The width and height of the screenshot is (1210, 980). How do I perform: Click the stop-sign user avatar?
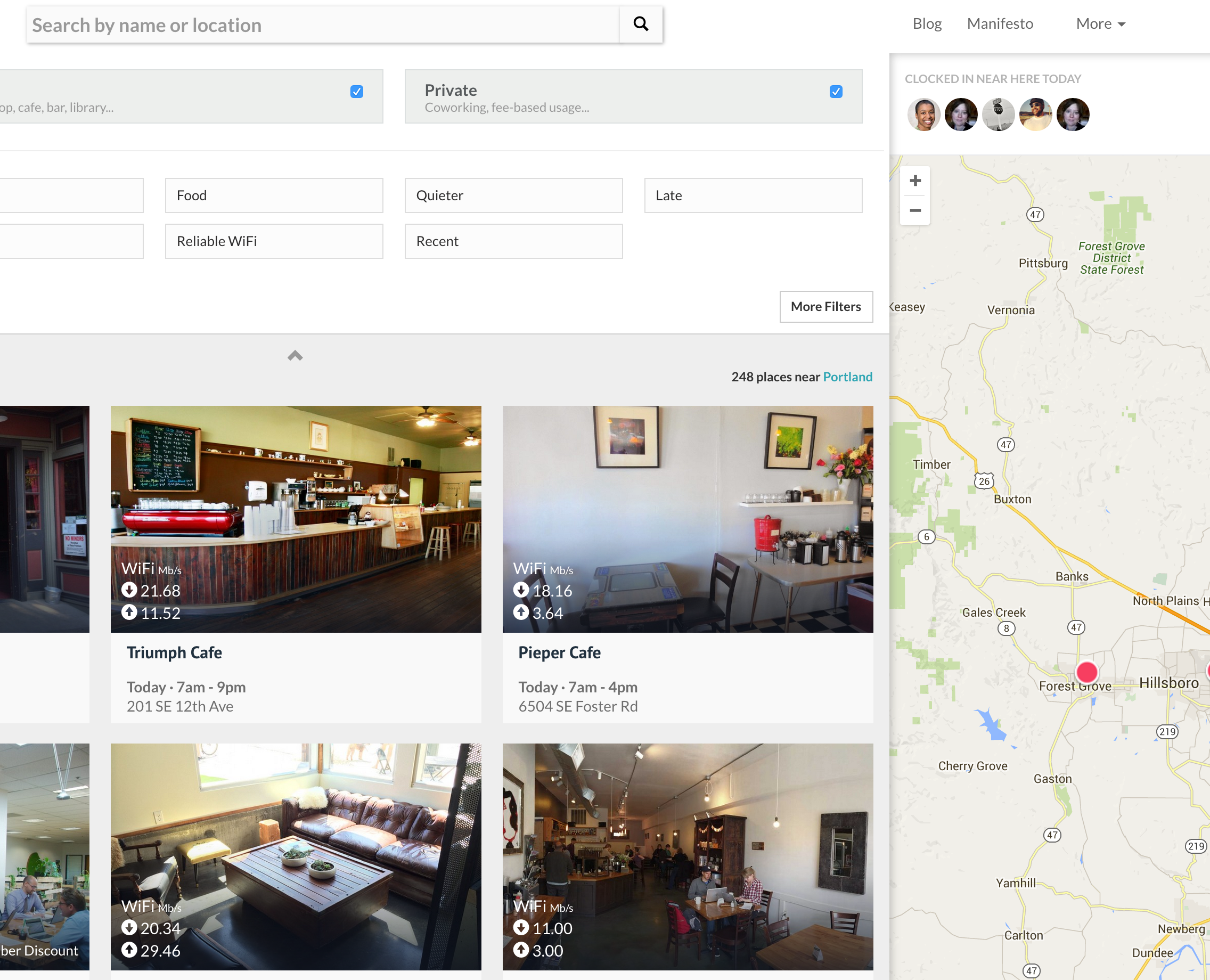(x=998, y=115)
